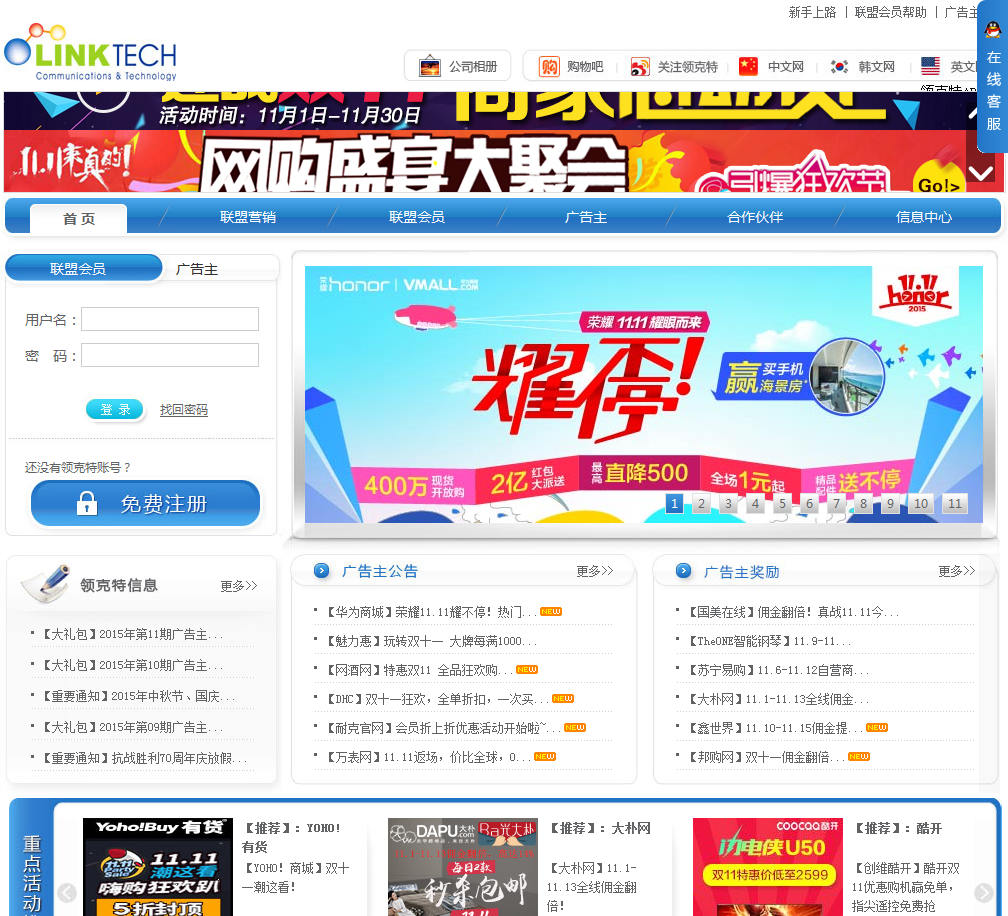Open 【大朴网】11.1-11.13全线佣金 item
Image resolution: width=1008 pixels, height=916 pixels.
click(x=778, y=699)
